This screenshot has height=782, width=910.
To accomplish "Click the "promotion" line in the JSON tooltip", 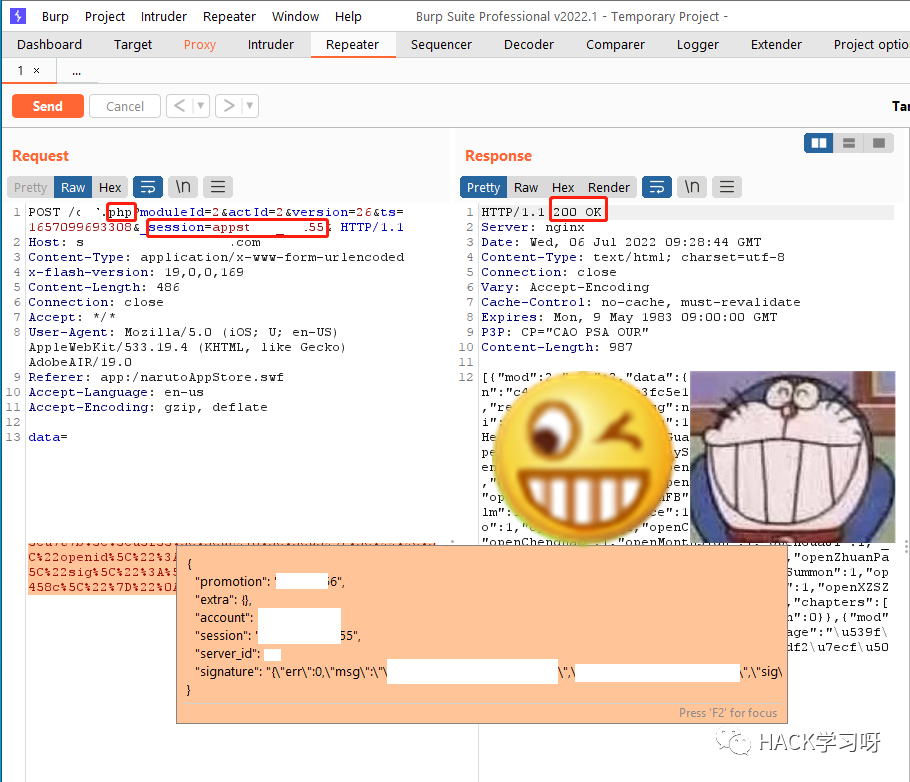I will 270,581.
